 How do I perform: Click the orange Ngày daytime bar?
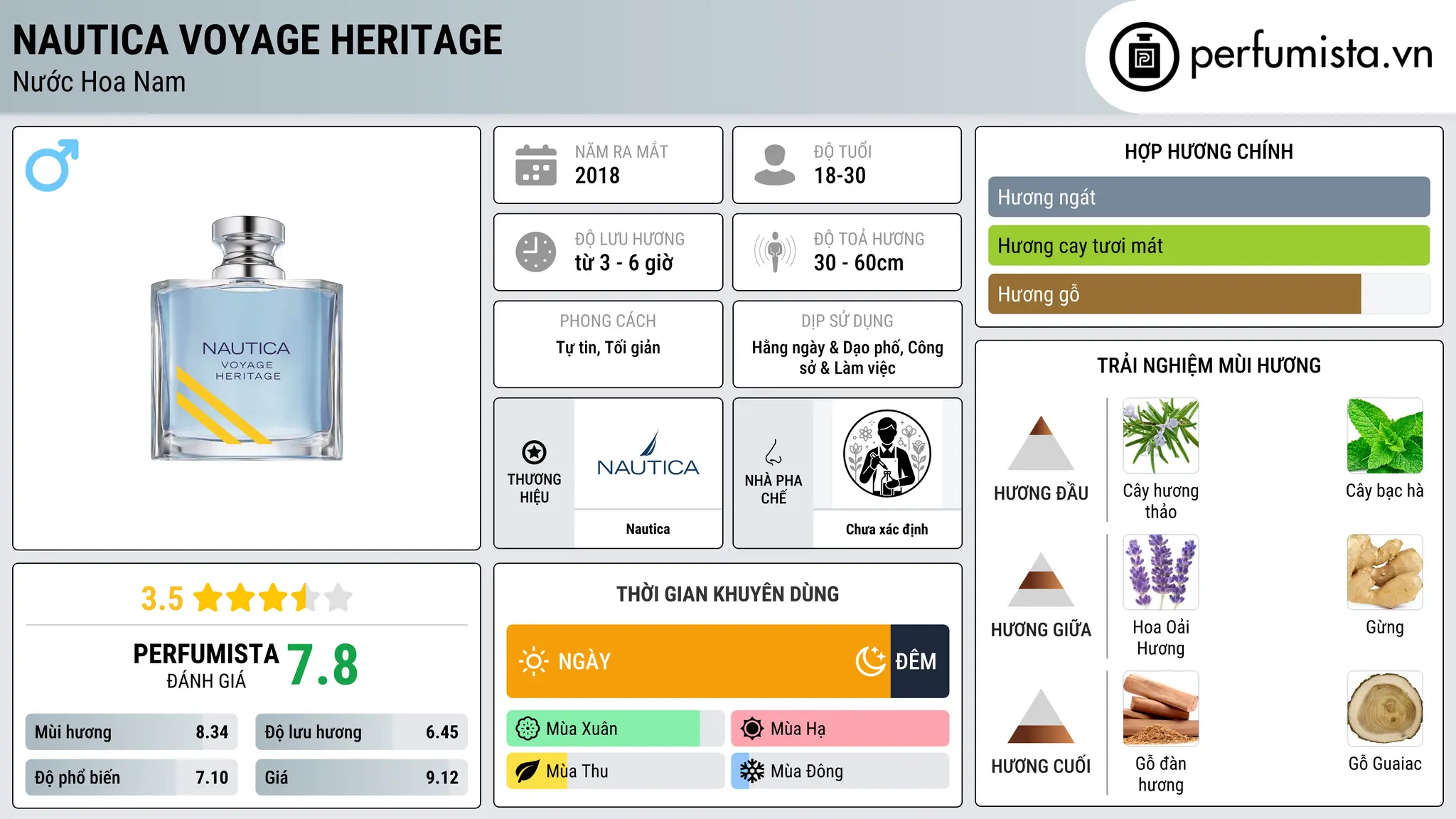click(x=698, y=661)
